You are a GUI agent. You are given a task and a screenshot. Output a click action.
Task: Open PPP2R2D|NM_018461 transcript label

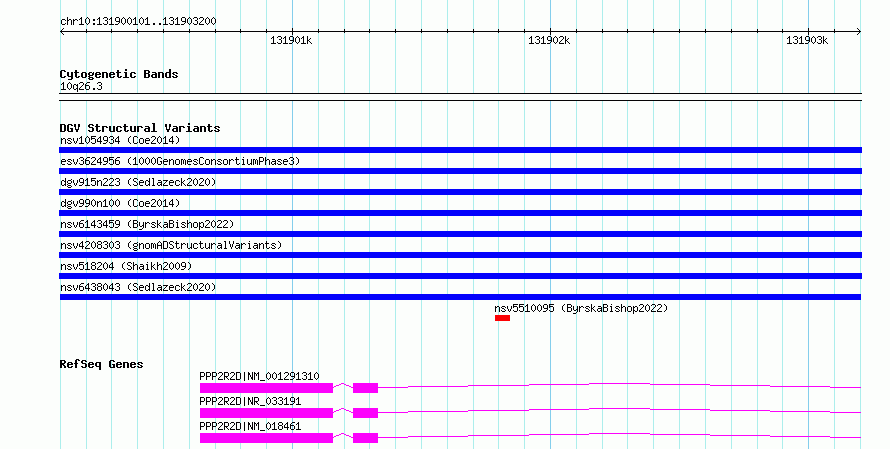pos(250,426)
